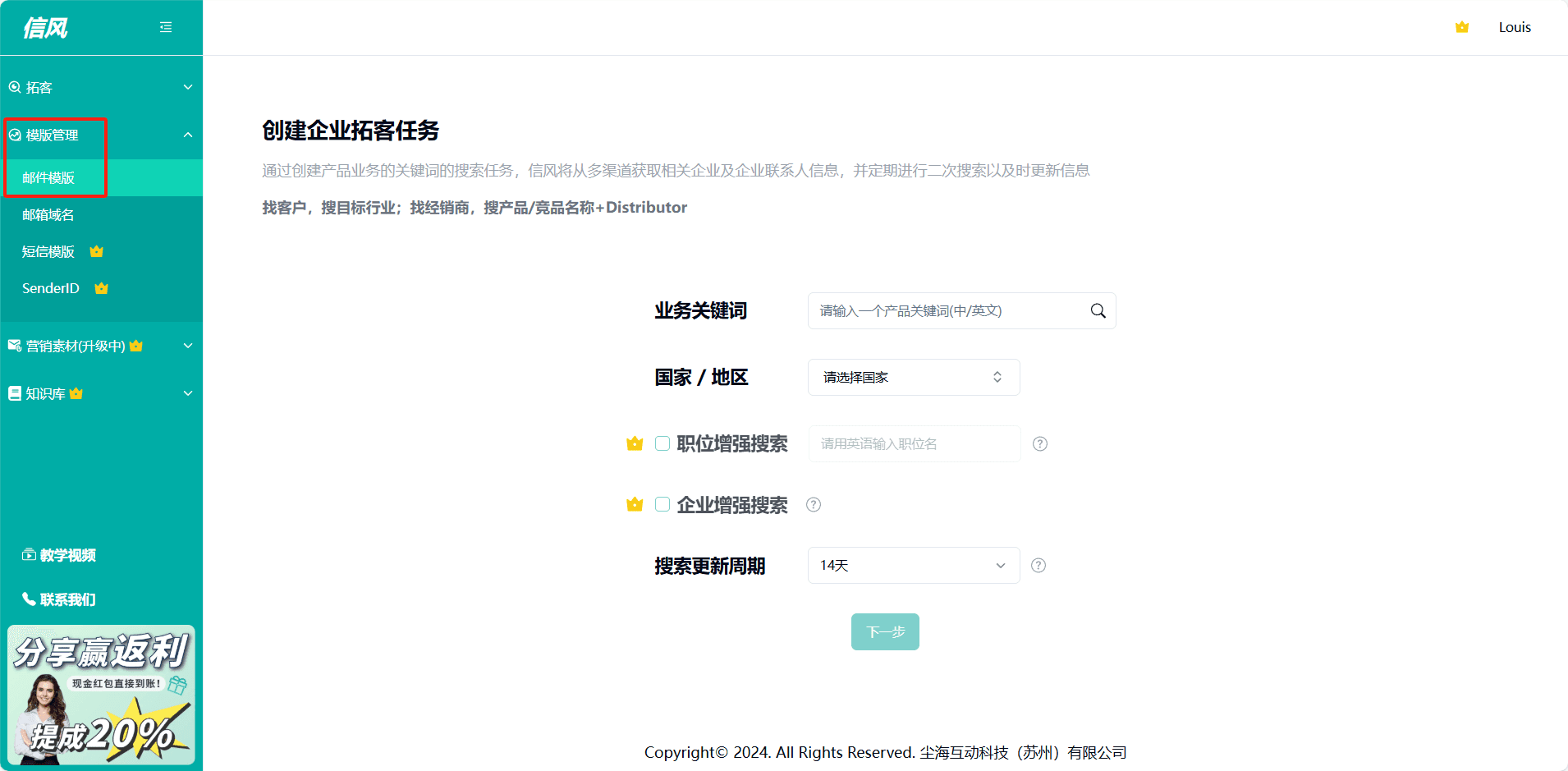Click the 14天 dropdown chevron
Screen dimensions: 1568x771
point(1001,566)
